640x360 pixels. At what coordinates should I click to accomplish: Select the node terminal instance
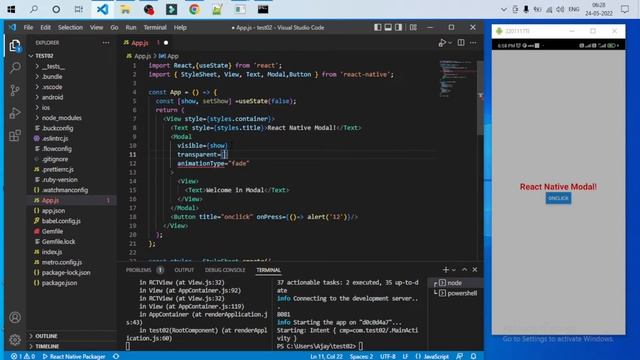tap(454, 282)
